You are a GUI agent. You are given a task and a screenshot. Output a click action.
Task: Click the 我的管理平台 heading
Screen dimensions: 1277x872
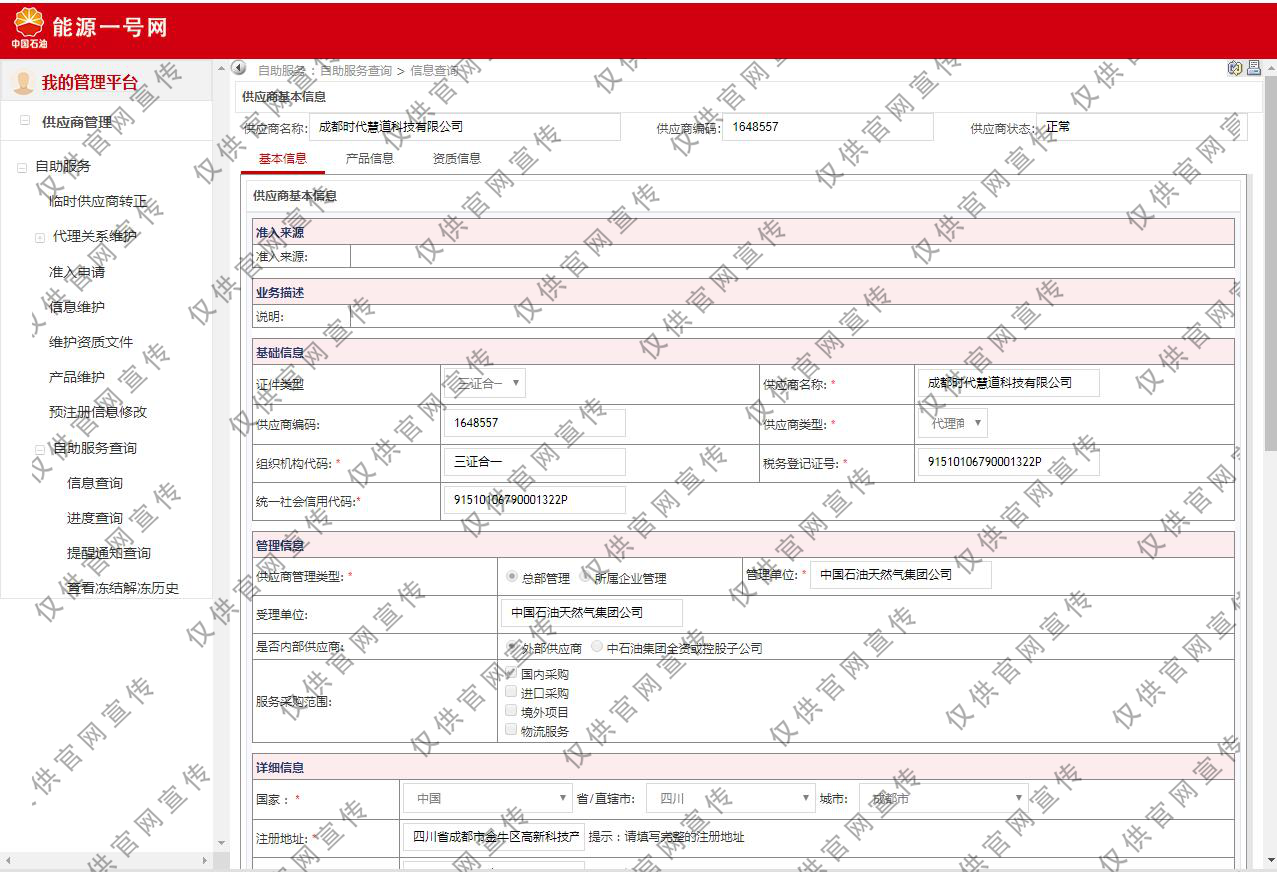(90, 83)
